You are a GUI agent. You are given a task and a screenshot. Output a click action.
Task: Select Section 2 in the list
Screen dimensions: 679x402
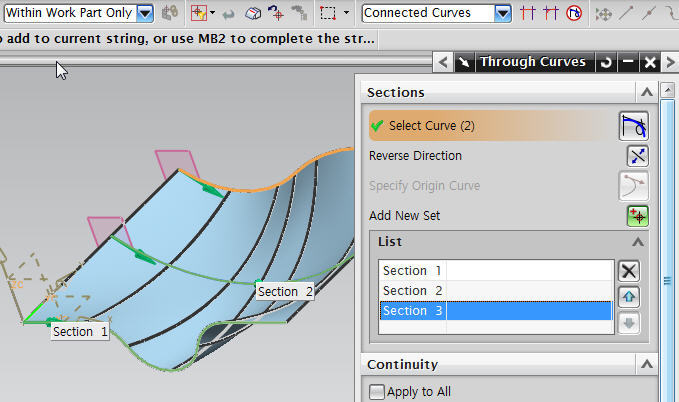pos(496,290)
